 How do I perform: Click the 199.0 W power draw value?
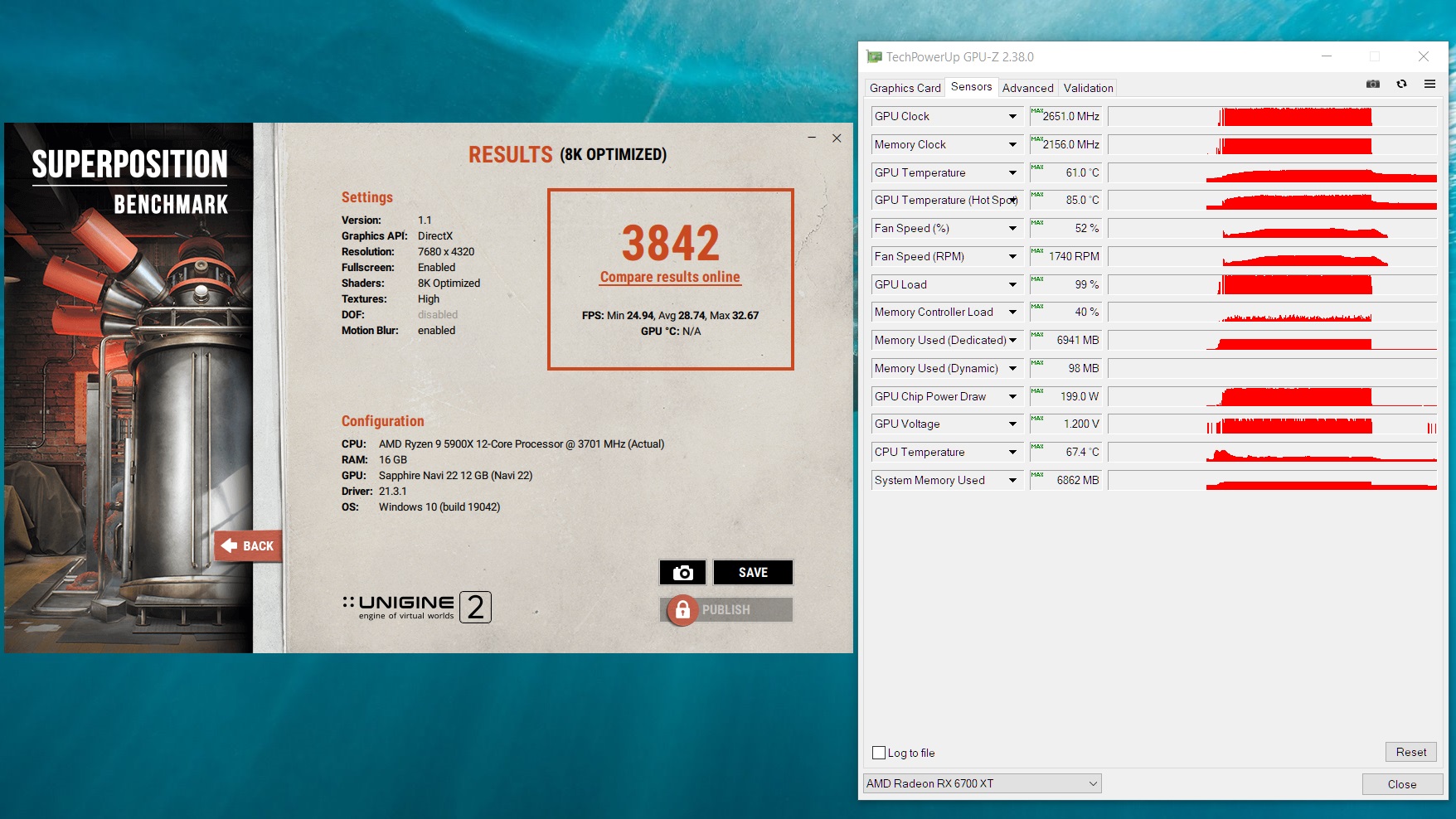[1080, 396]
